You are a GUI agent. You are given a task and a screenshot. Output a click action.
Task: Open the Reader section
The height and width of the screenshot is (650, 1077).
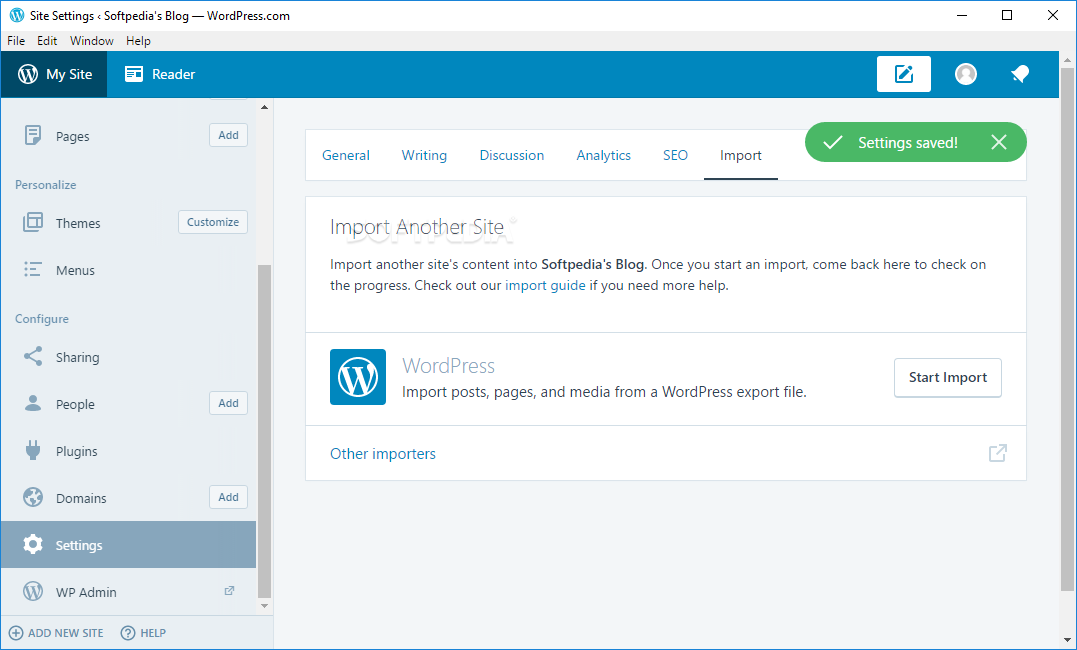point(160,74)
